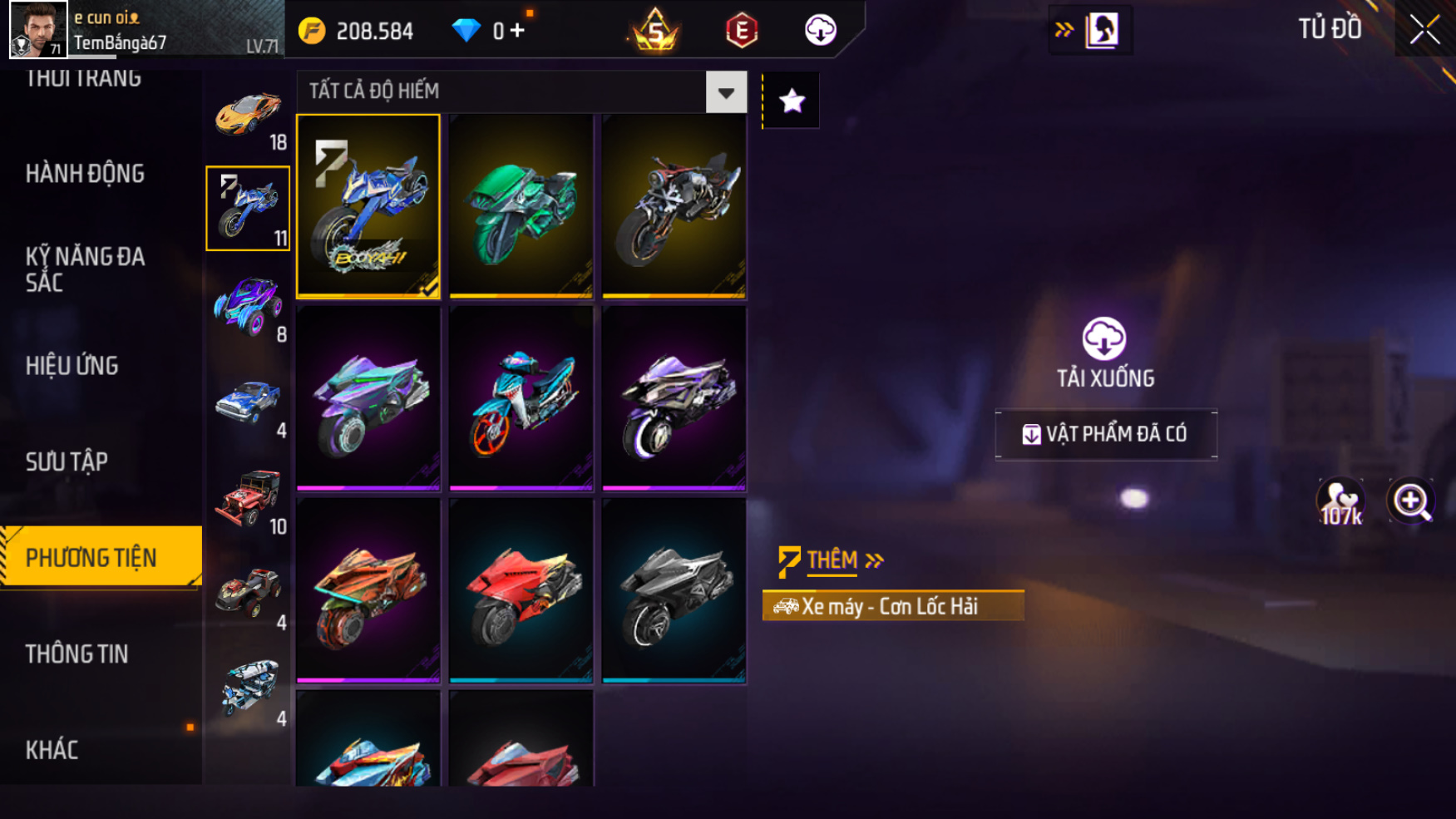The width and height of the screenshot is (1456, 819).
Task: Select the equipped blue Booyah motorcycle skin
Action: (368, 206)
